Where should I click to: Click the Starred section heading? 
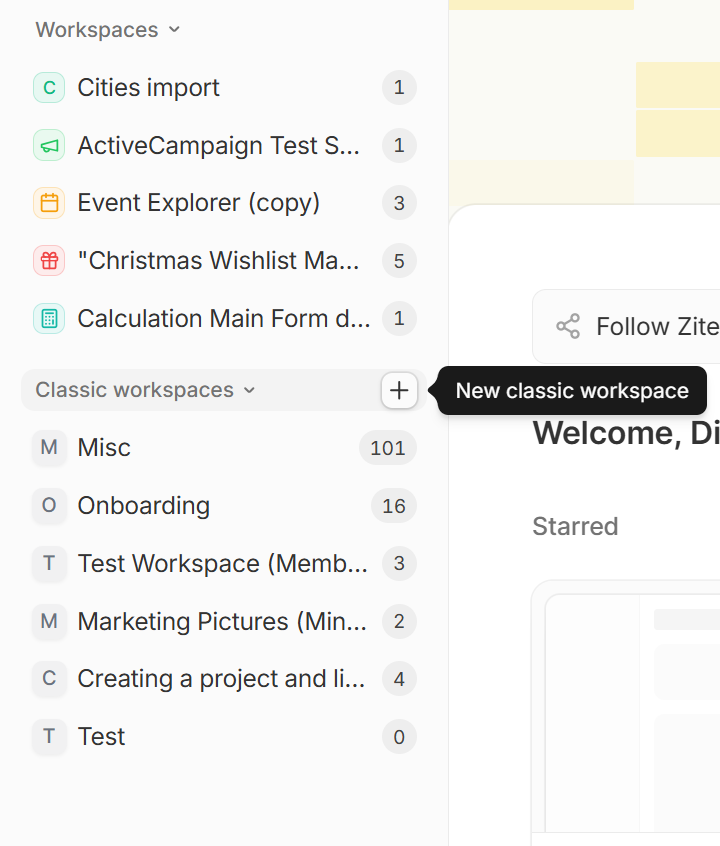[575, 527]
